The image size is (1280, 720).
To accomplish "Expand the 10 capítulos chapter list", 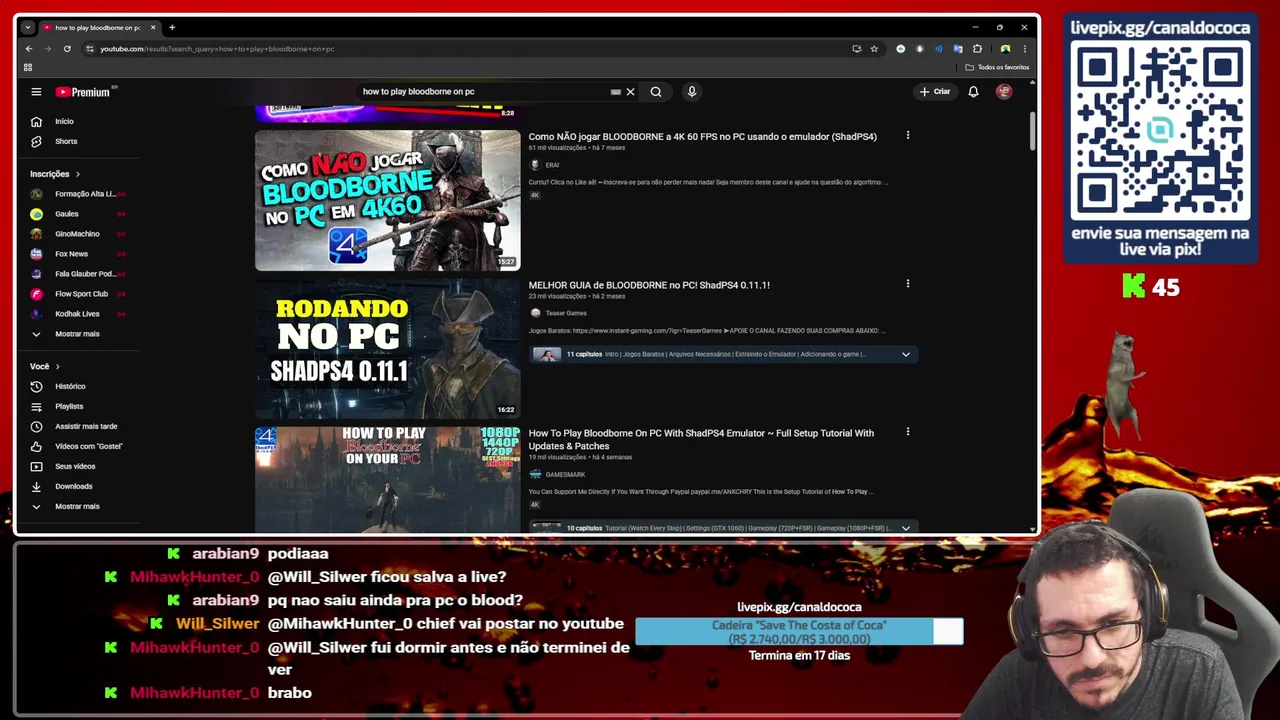I will [906, 528].
